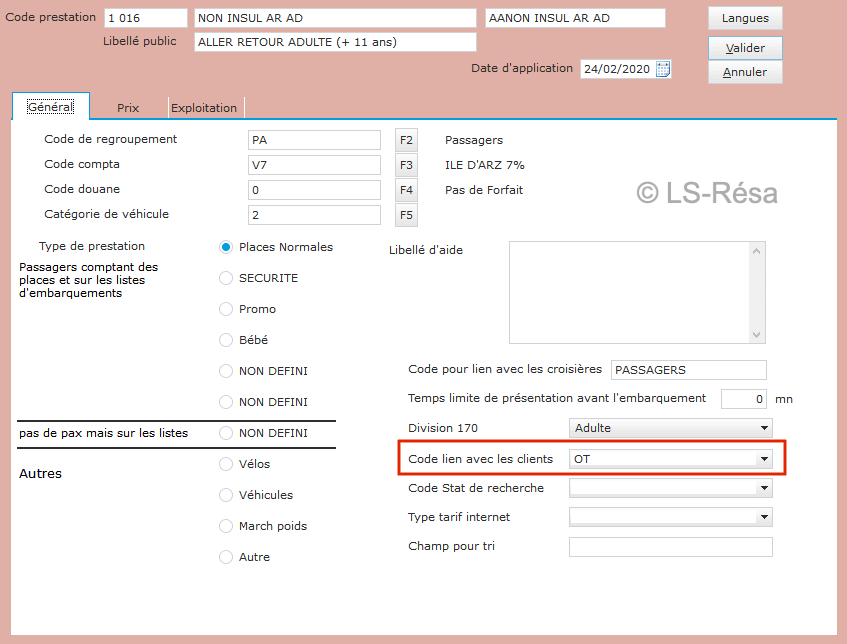The image size is (847, 644).
Task: Click the Annuler button
Action: (745, 72)
